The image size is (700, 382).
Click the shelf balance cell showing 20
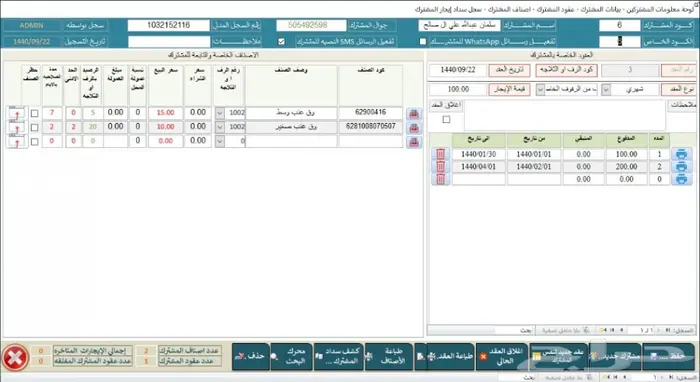click(x=92, y=127)
